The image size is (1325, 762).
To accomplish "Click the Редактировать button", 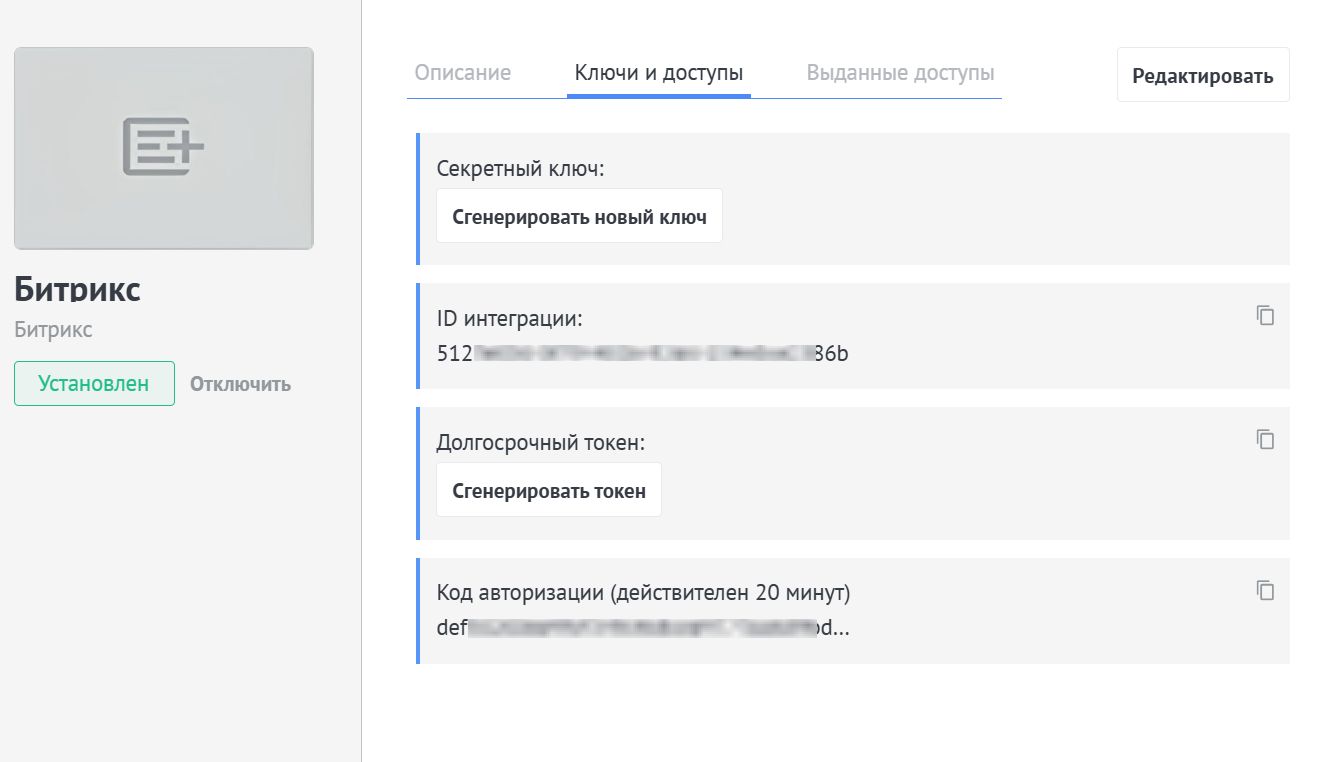I will click(x=1202, y=74).
